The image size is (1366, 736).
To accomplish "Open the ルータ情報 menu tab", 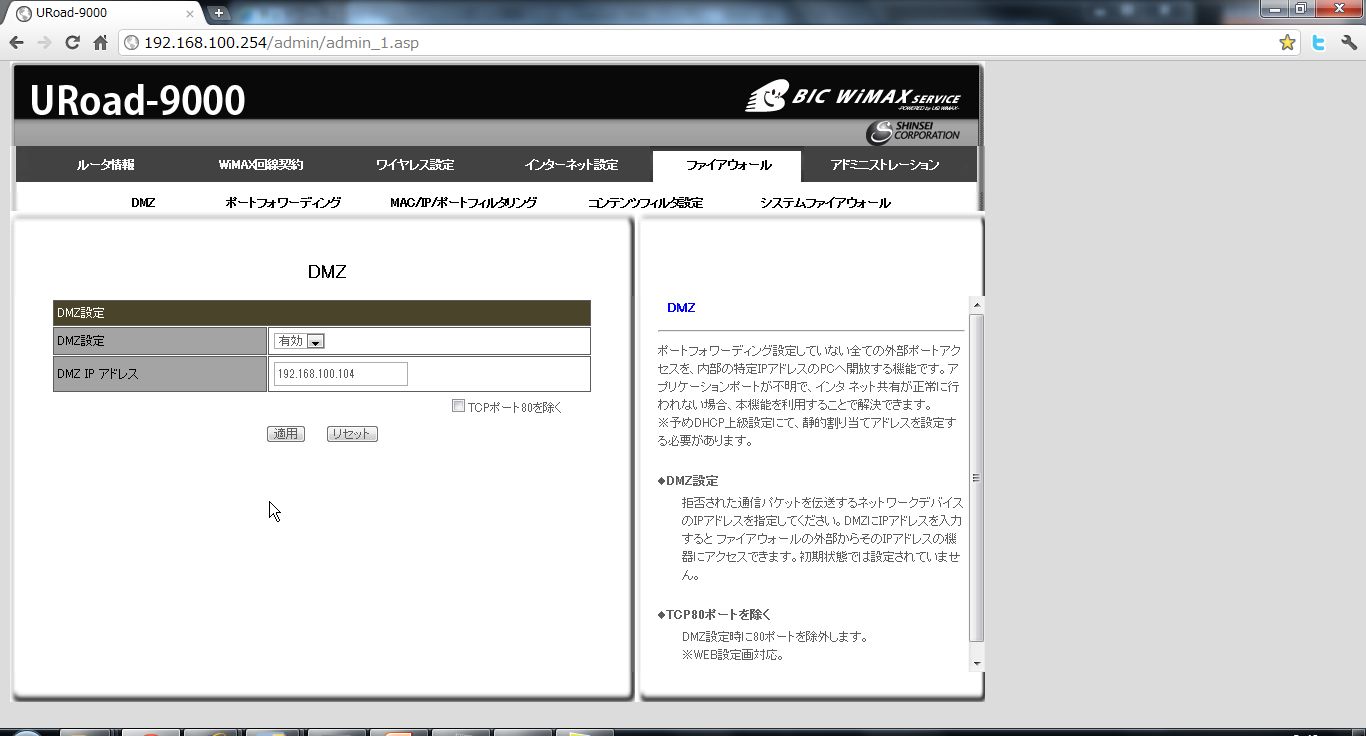I will pos(105,165).
